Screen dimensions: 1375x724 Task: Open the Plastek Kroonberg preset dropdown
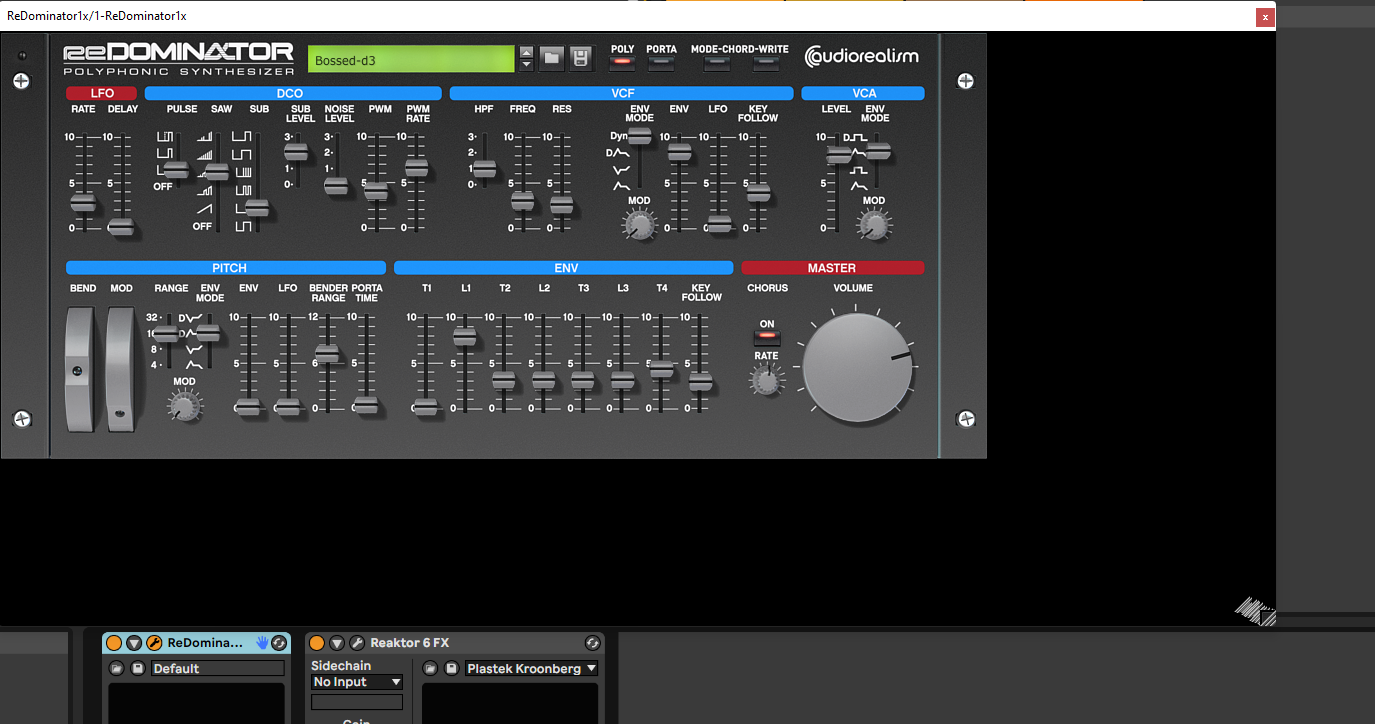531,668
